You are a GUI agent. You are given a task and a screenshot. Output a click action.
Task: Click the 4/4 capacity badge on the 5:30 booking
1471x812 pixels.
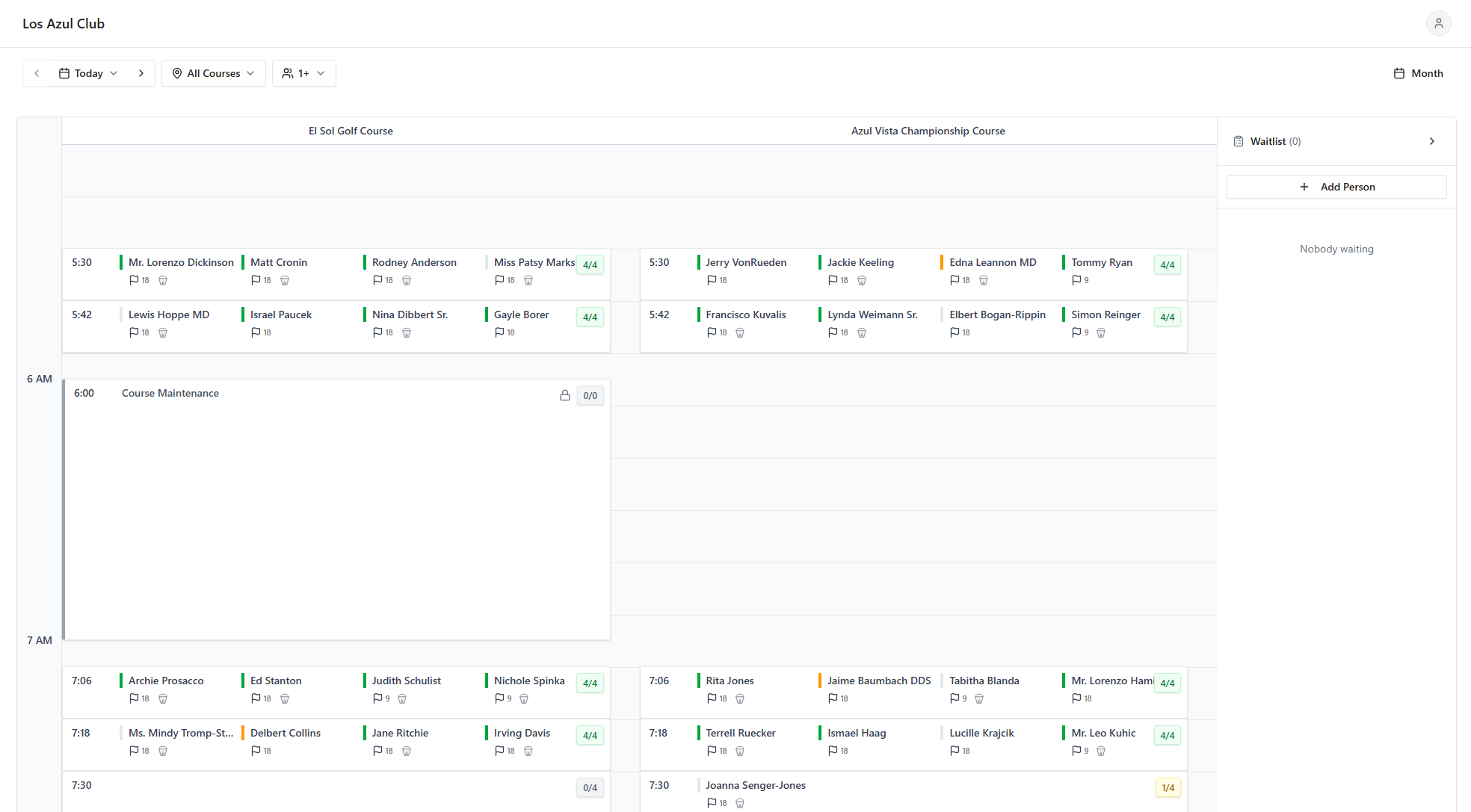pyautogui.click(x=590, y=264)
